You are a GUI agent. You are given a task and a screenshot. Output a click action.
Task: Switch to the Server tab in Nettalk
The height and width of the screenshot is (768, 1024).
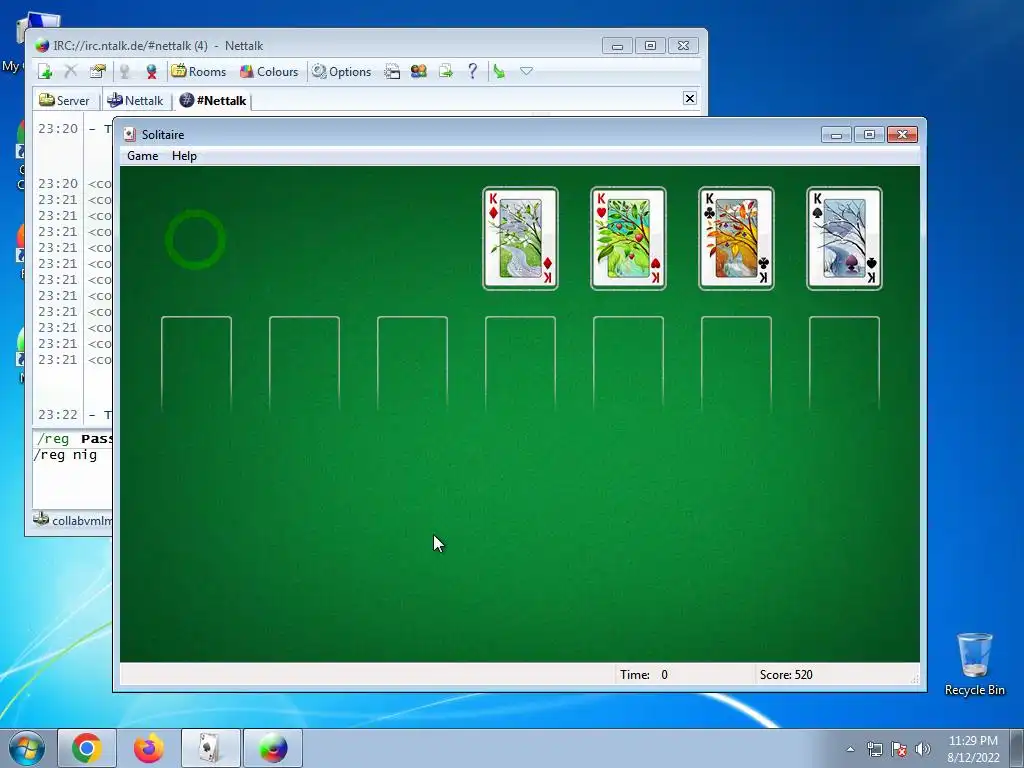(x=64, y=101)
